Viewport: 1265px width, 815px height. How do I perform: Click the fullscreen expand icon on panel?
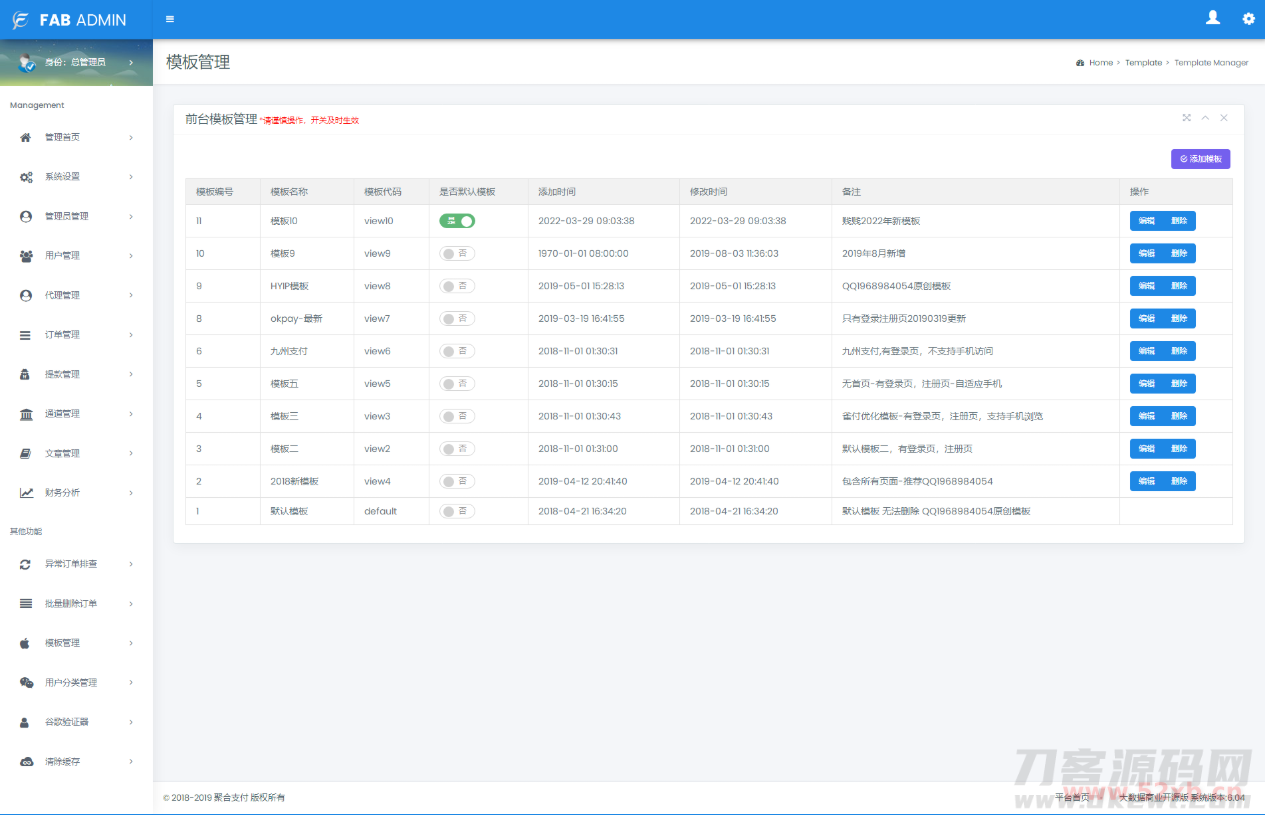(x=1187, y=118)
